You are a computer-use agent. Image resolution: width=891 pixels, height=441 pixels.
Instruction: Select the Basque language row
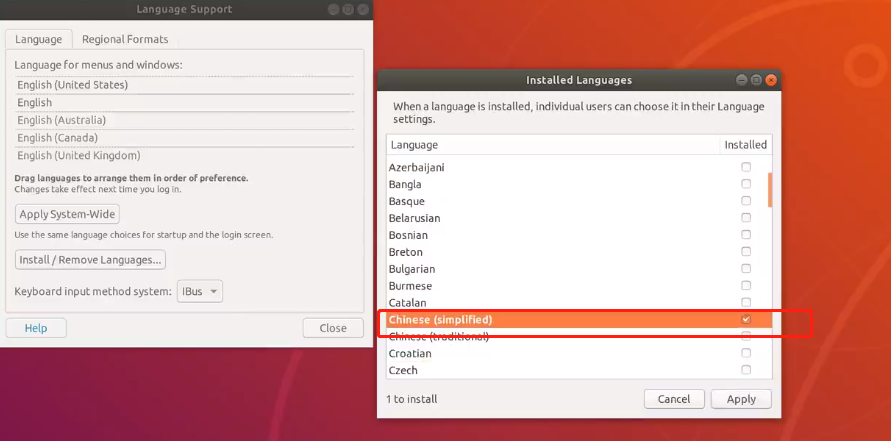(x=579, y=201)
